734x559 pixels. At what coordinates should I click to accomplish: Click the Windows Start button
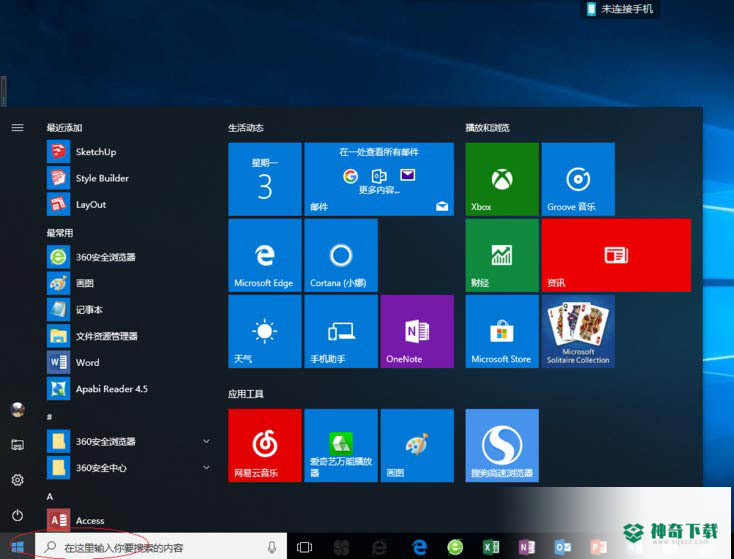pos(17,546)
